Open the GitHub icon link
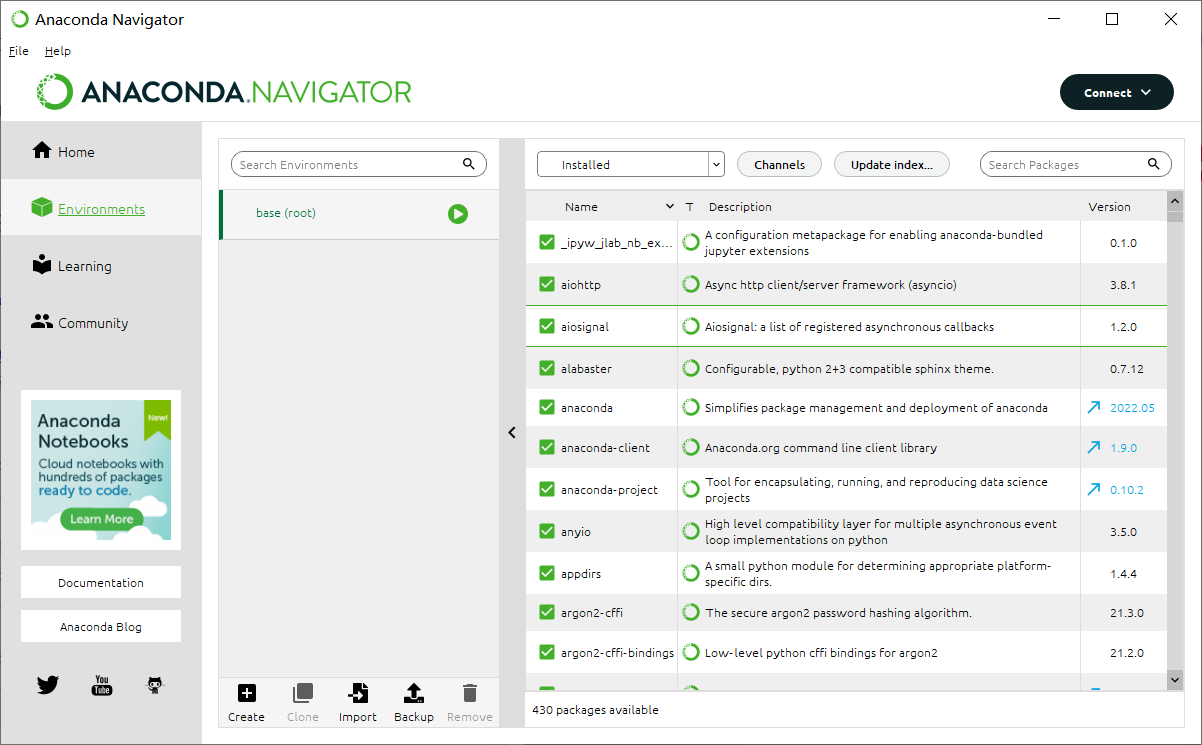This screenshot has height=745, width=1202. point(154,685)
